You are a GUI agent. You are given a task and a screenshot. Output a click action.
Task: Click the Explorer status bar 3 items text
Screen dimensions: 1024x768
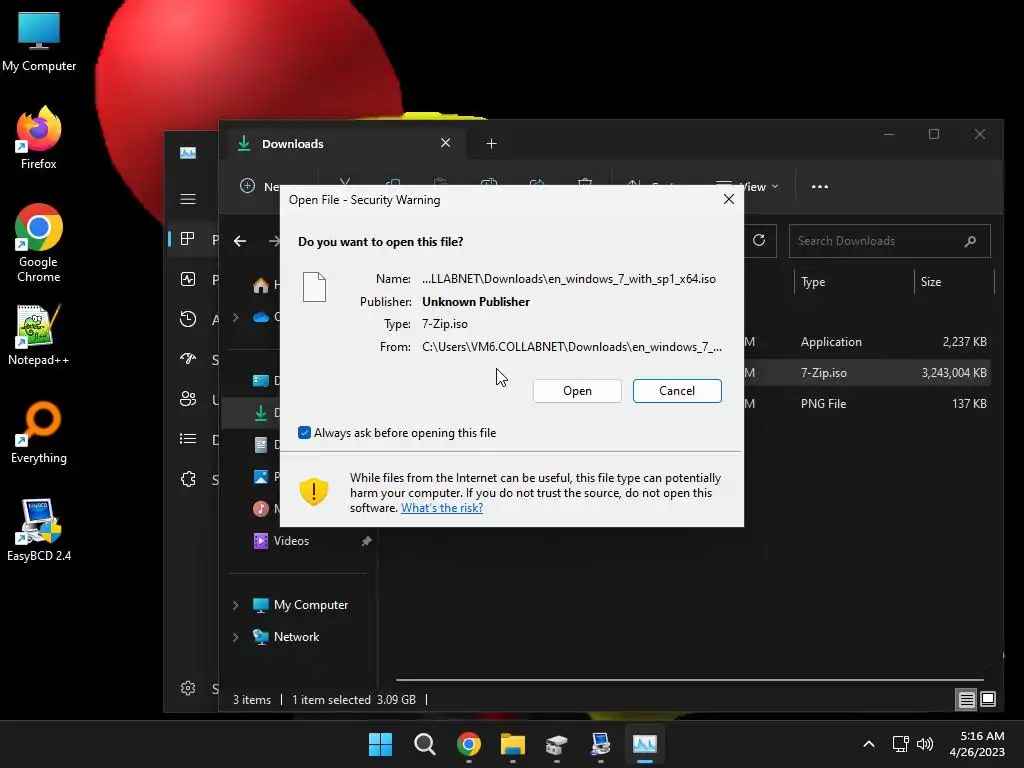252,699
